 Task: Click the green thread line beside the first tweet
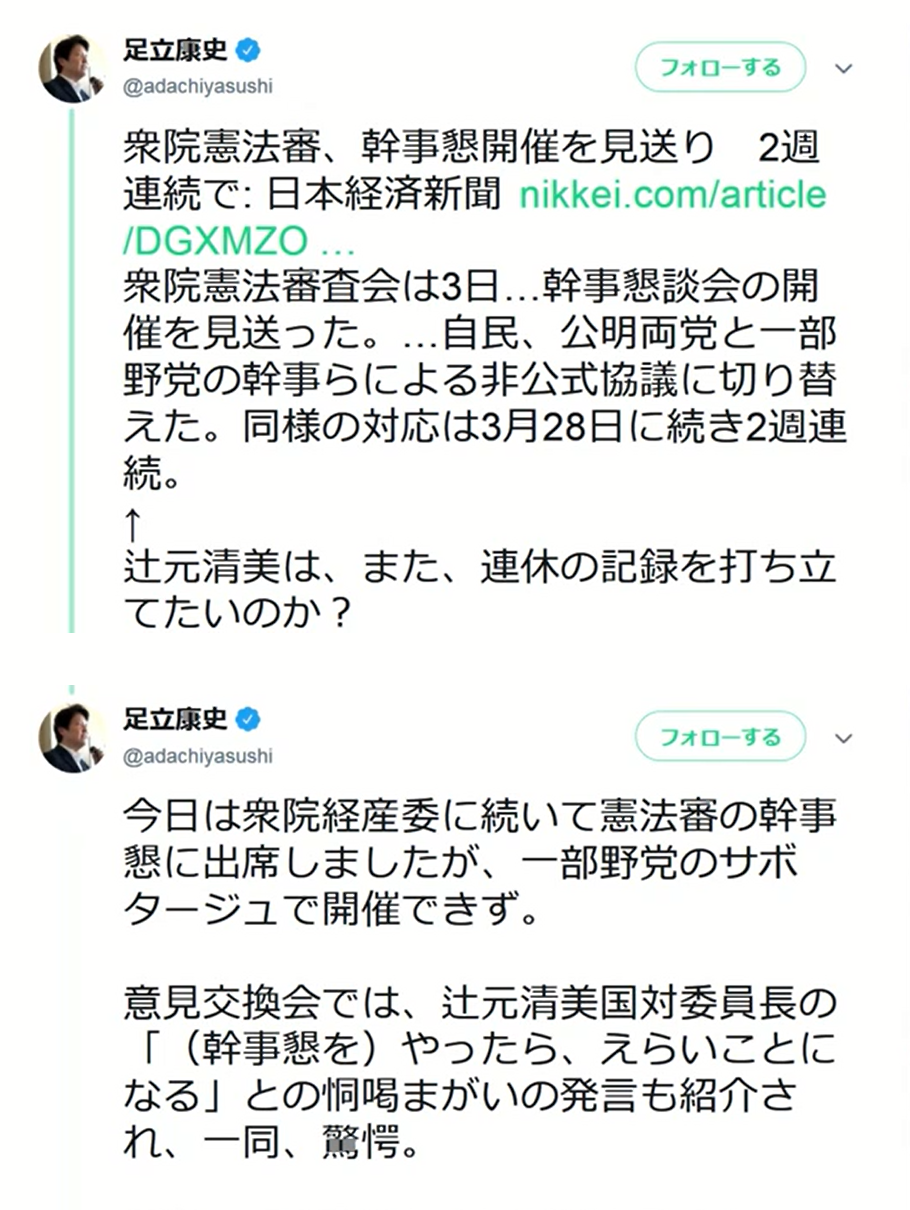(71, 370)
